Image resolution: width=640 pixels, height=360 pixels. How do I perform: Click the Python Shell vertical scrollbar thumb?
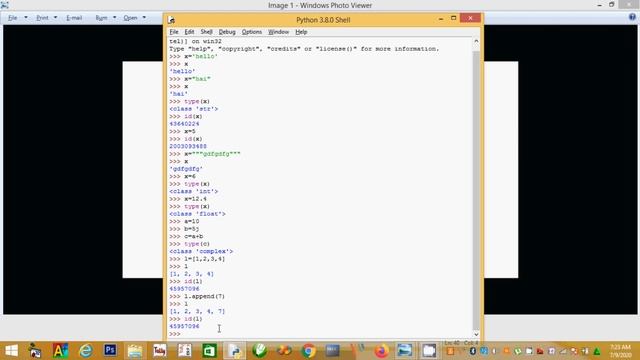click(476, 190)
